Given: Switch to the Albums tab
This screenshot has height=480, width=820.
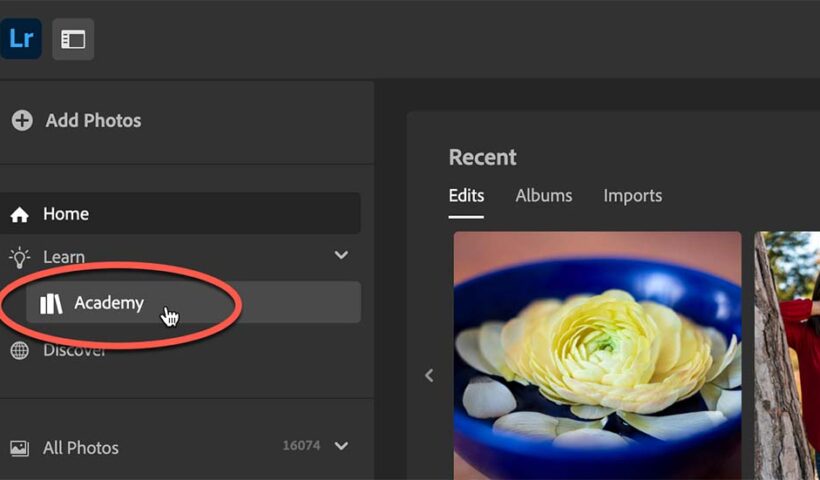Looking at the screenshot, I should pyautogui.click(x=544, y=196).
